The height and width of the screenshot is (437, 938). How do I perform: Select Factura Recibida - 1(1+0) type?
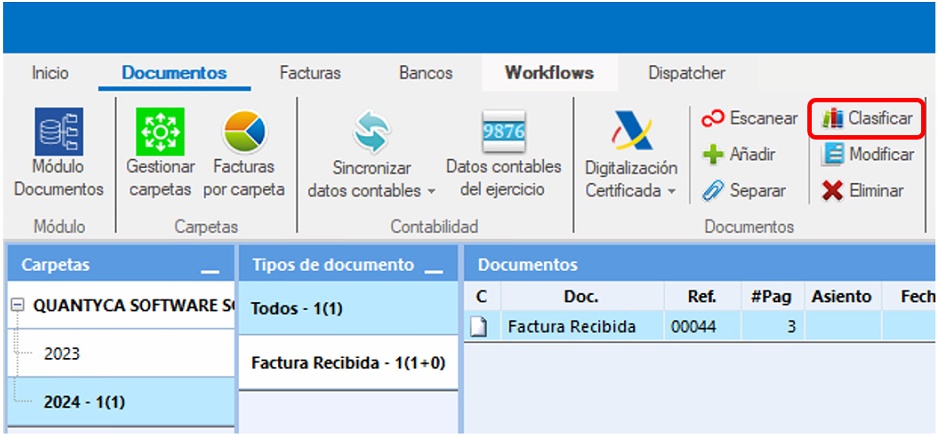coord(348,363)
